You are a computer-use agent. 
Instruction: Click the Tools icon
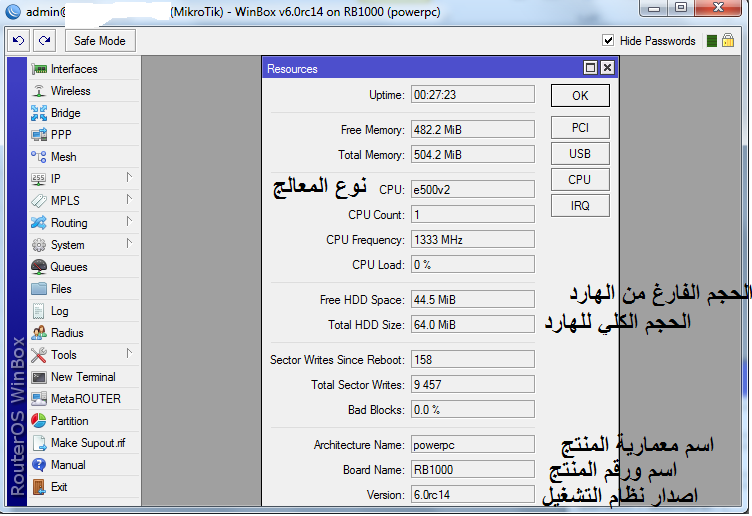point(39,355)
